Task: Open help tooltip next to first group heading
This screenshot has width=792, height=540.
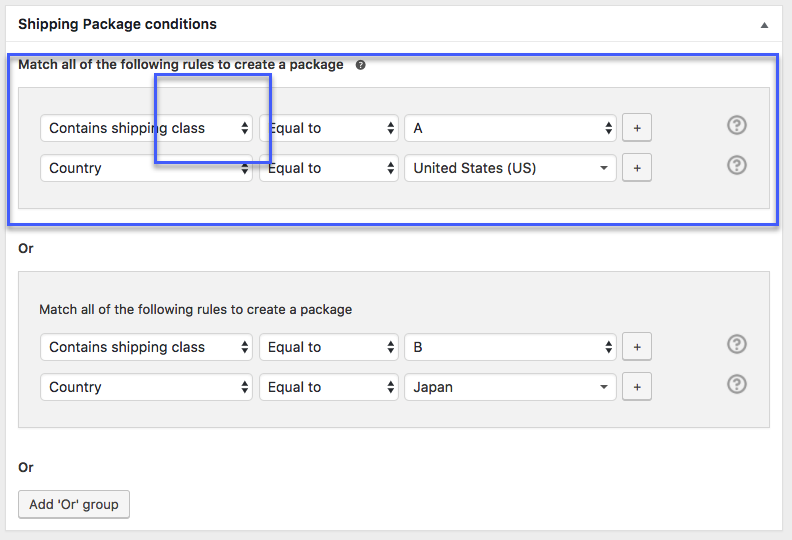Action: [x=360, y=65]
